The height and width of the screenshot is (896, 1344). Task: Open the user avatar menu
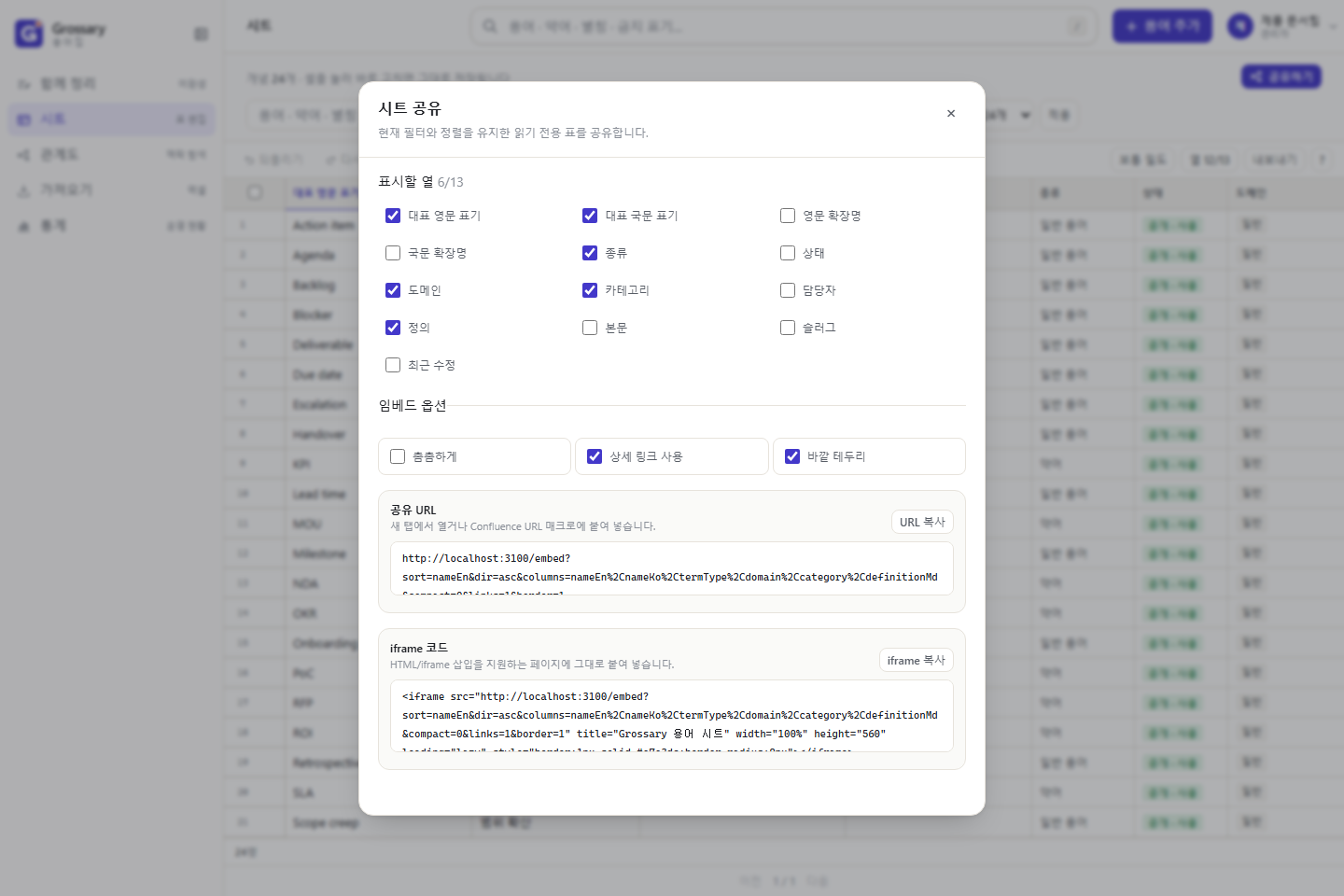tap(1281, 26)
